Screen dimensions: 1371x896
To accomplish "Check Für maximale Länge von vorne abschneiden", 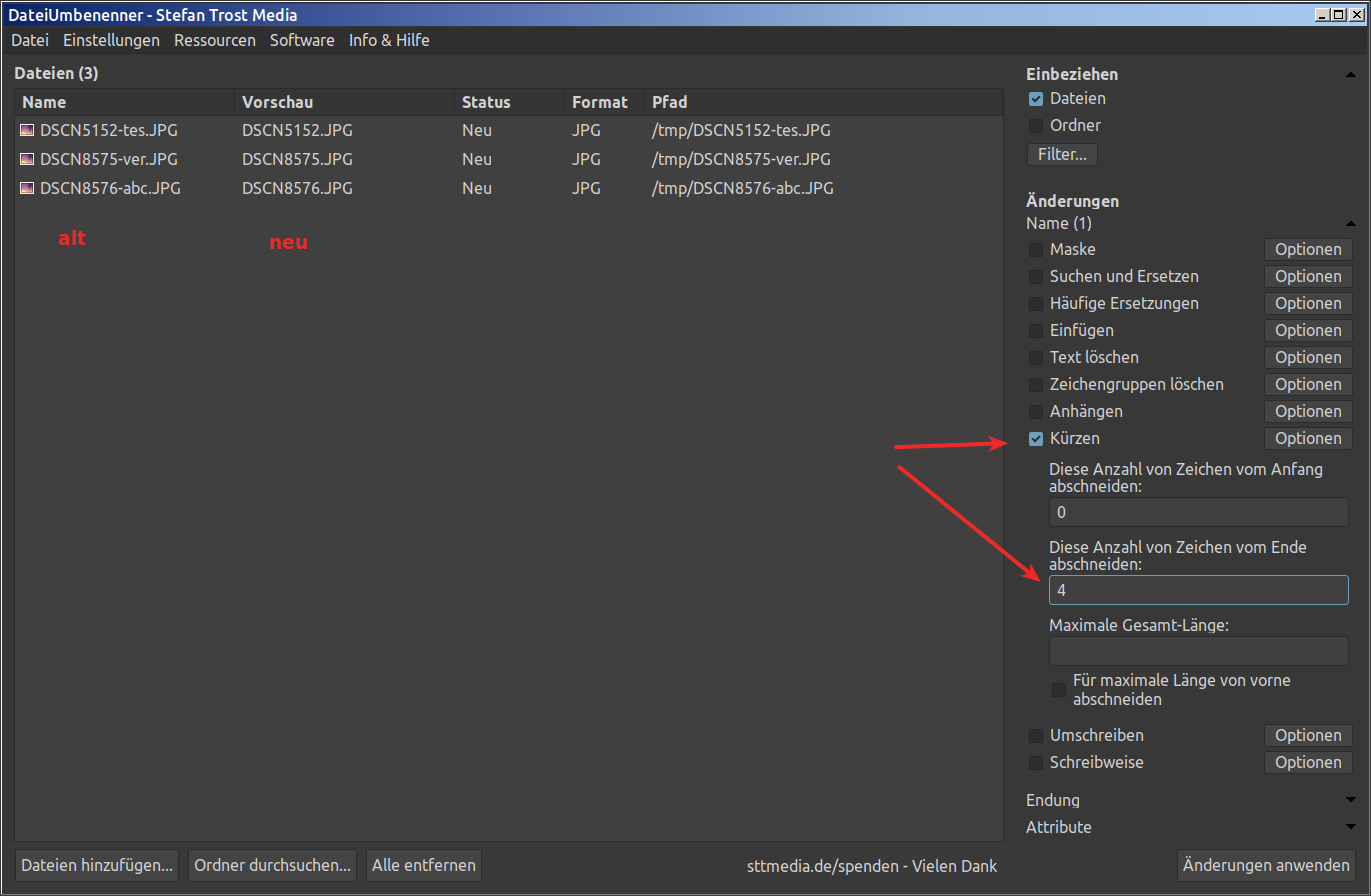I will click(1059, 690).
